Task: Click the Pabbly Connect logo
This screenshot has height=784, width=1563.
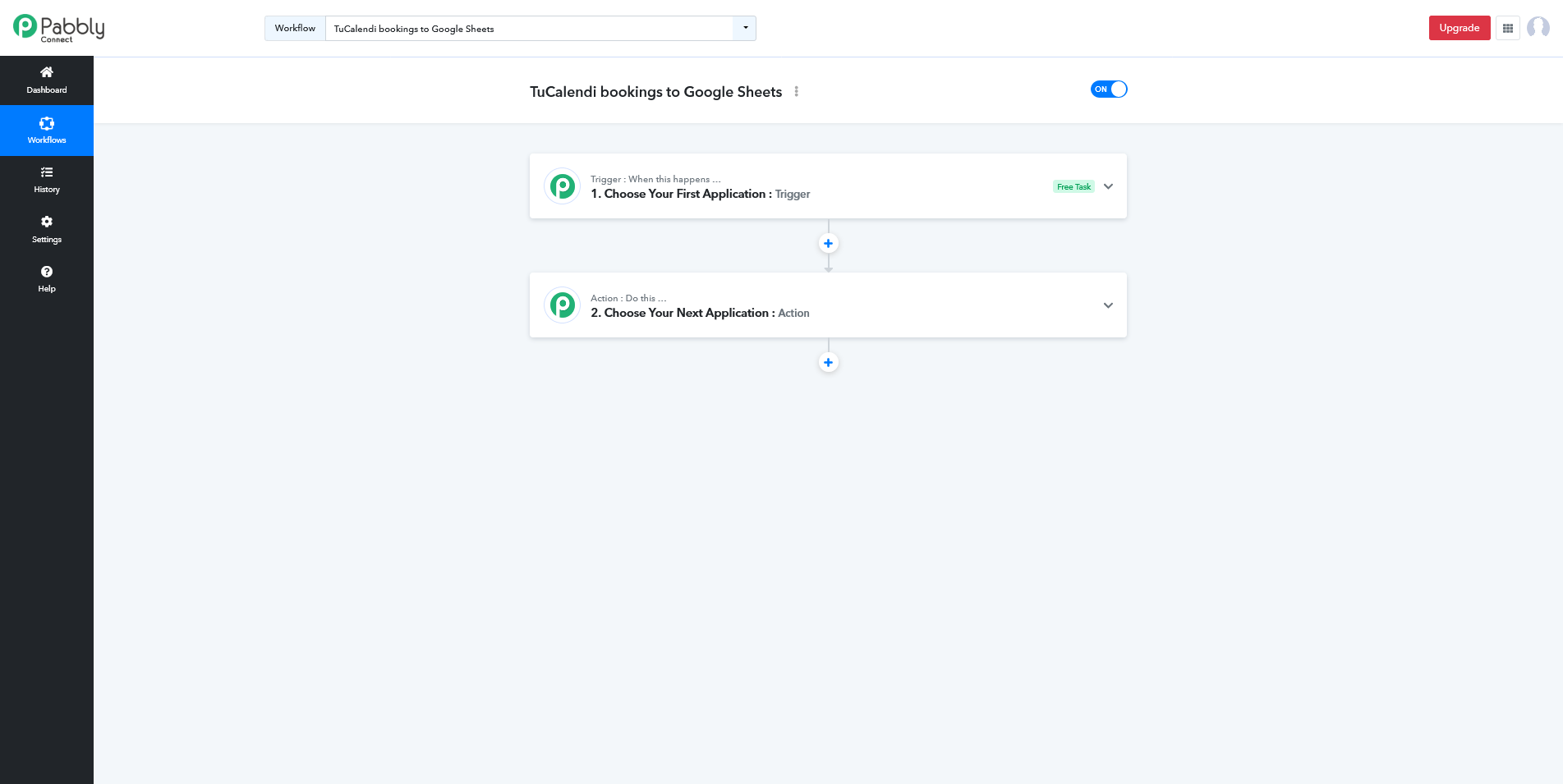Action: click(x=59, y=28)
